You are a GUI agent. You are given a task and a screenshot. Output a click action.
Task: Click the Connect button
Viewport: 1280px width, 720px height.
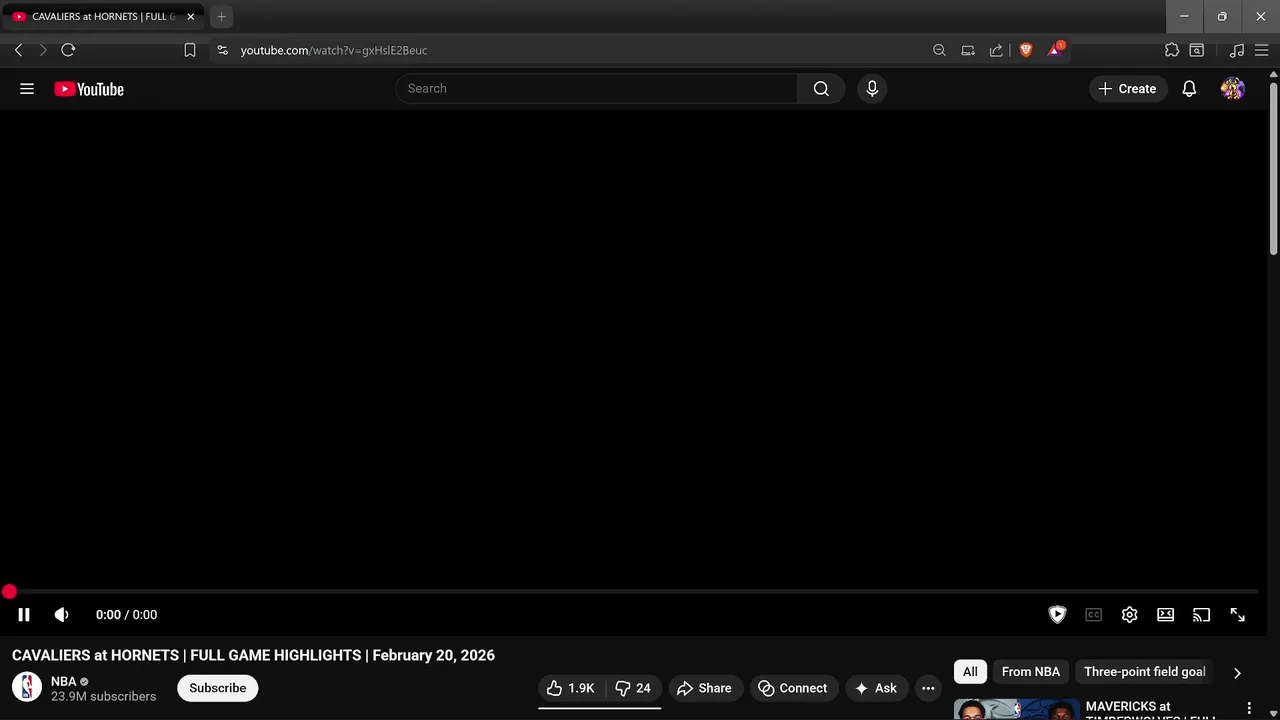tap(793, 688)
